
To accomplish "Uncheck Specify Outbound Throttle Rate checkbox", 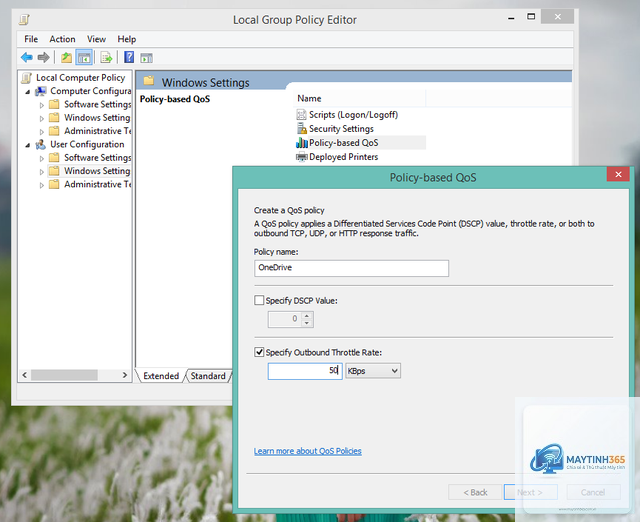I will (259, 352).
